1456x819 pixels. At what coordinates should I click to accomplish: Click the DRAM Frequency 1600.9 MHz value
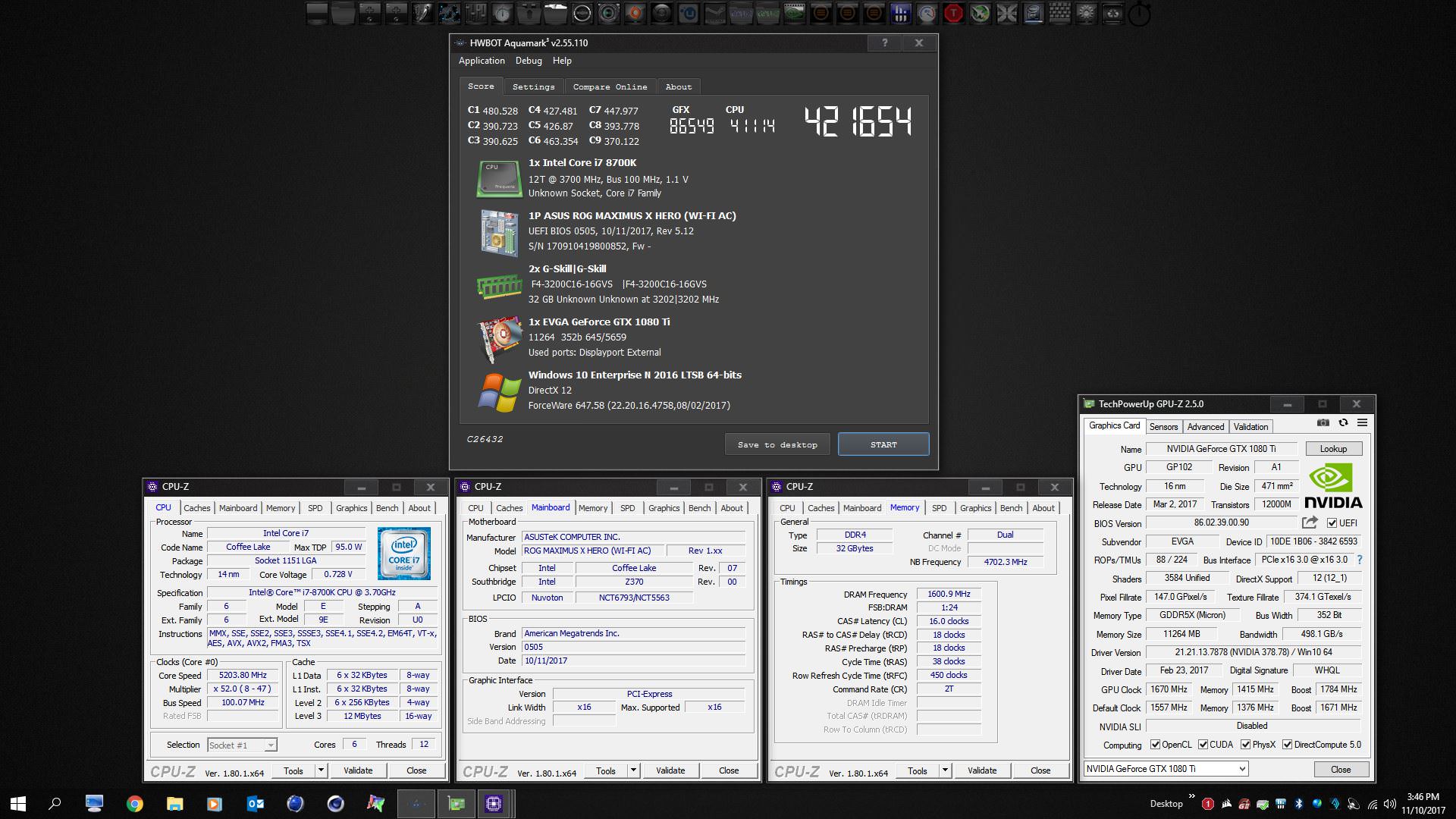pos(949,595)
